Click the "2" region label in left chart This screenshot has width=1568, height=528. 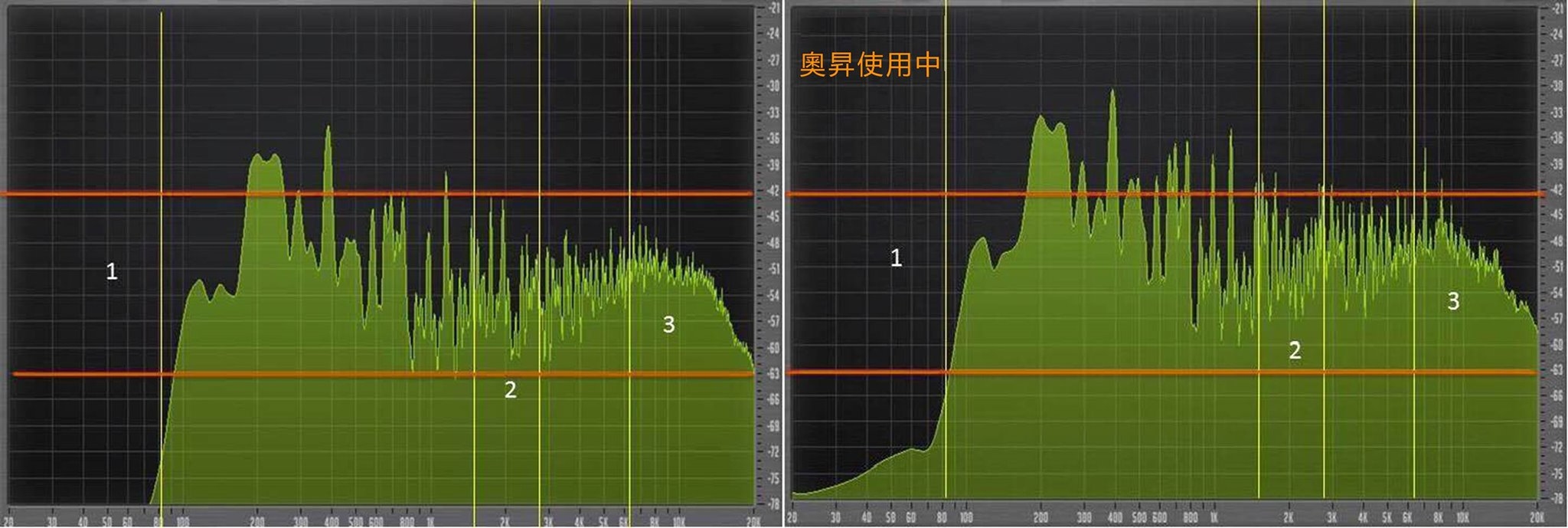point(511,390)
